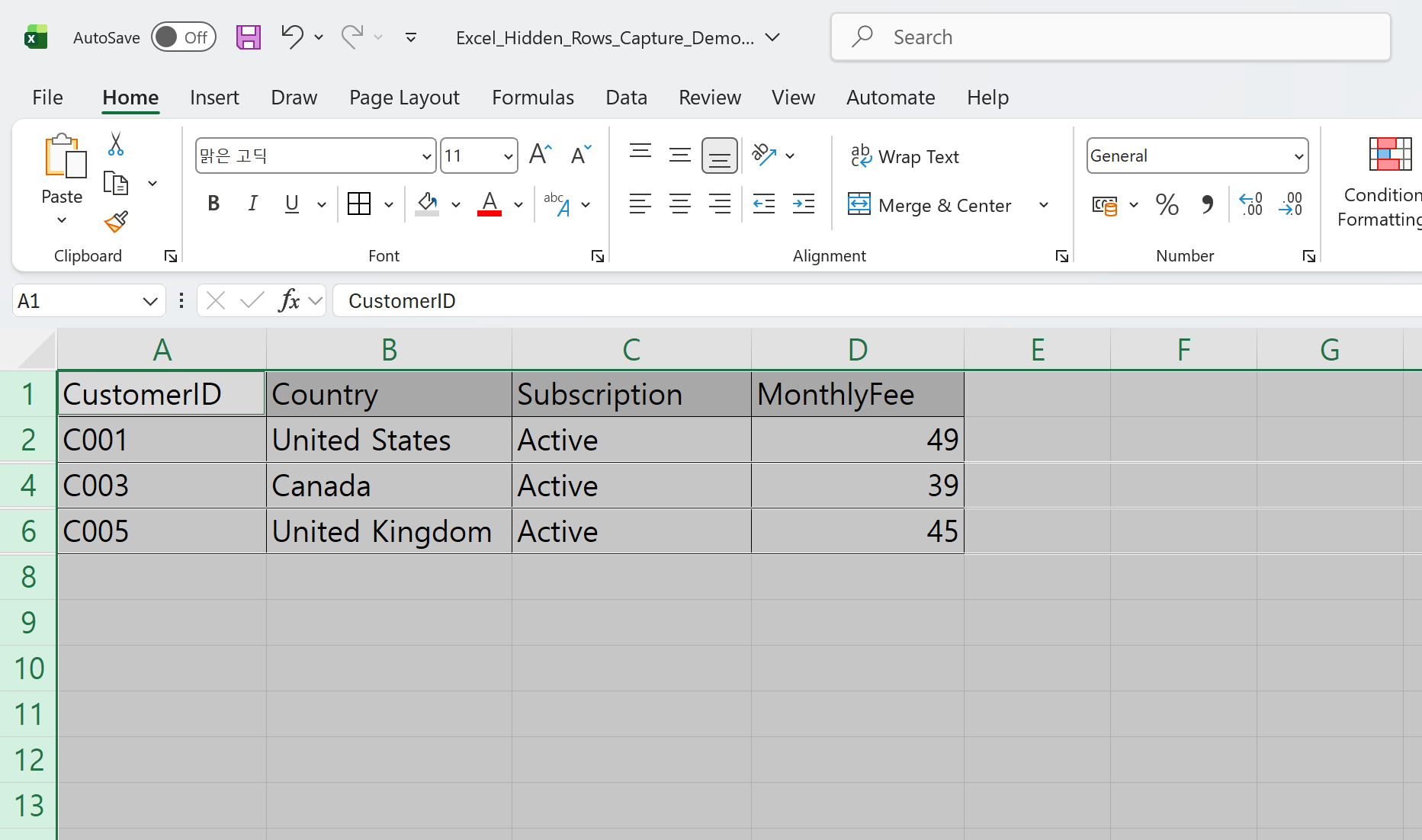Toggle the AutoSave switch

click(x=183, y=37)
